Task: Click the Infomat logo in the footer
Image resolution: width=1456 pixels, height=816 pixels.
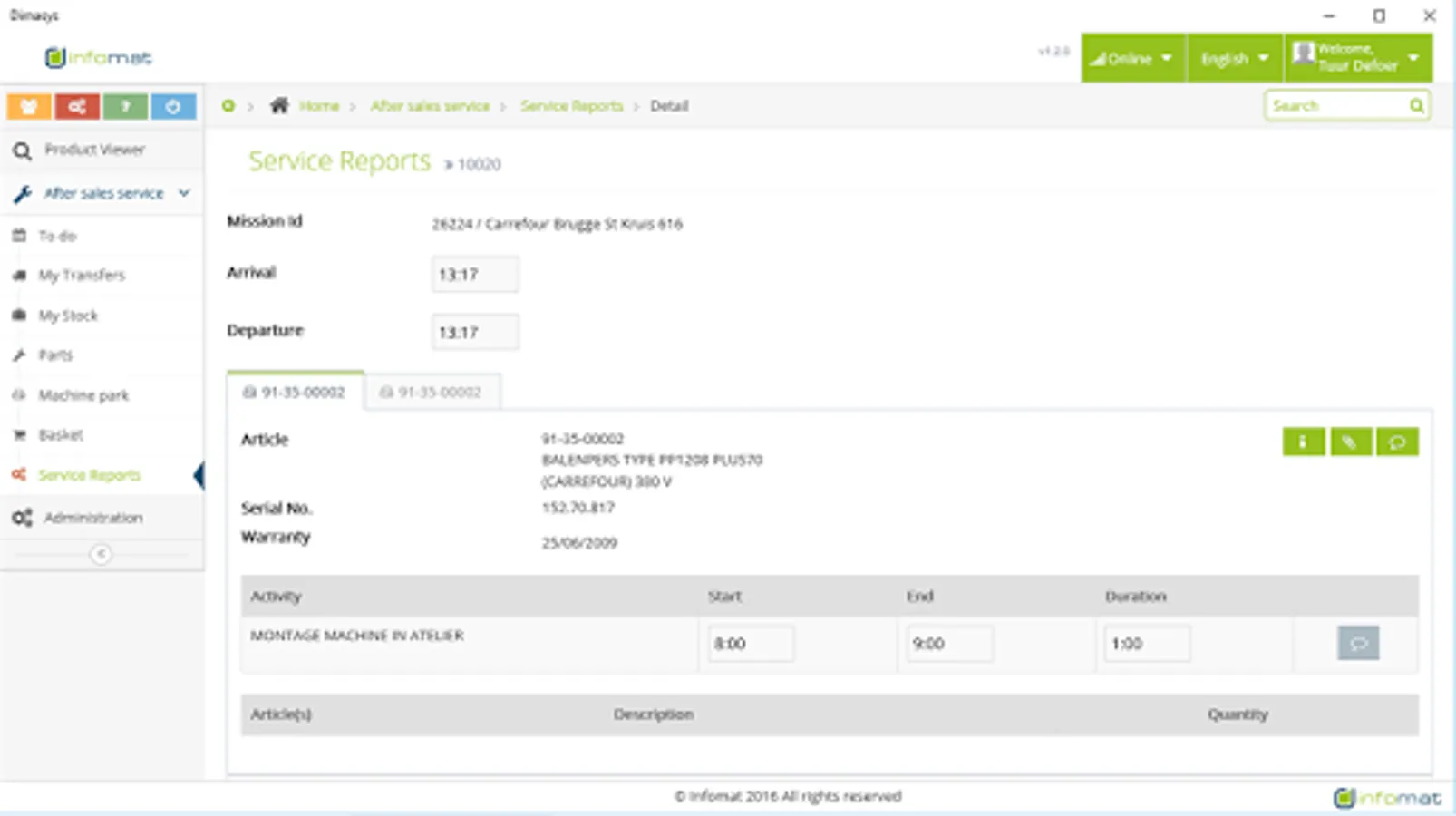Action: point(1387,798)
